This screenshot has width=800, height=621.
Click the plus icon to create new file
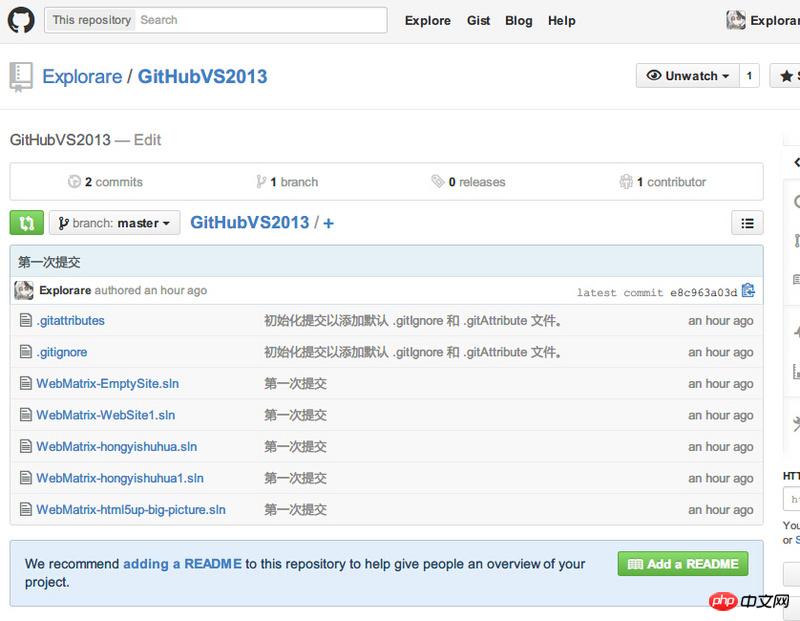(x=329, y=223)
